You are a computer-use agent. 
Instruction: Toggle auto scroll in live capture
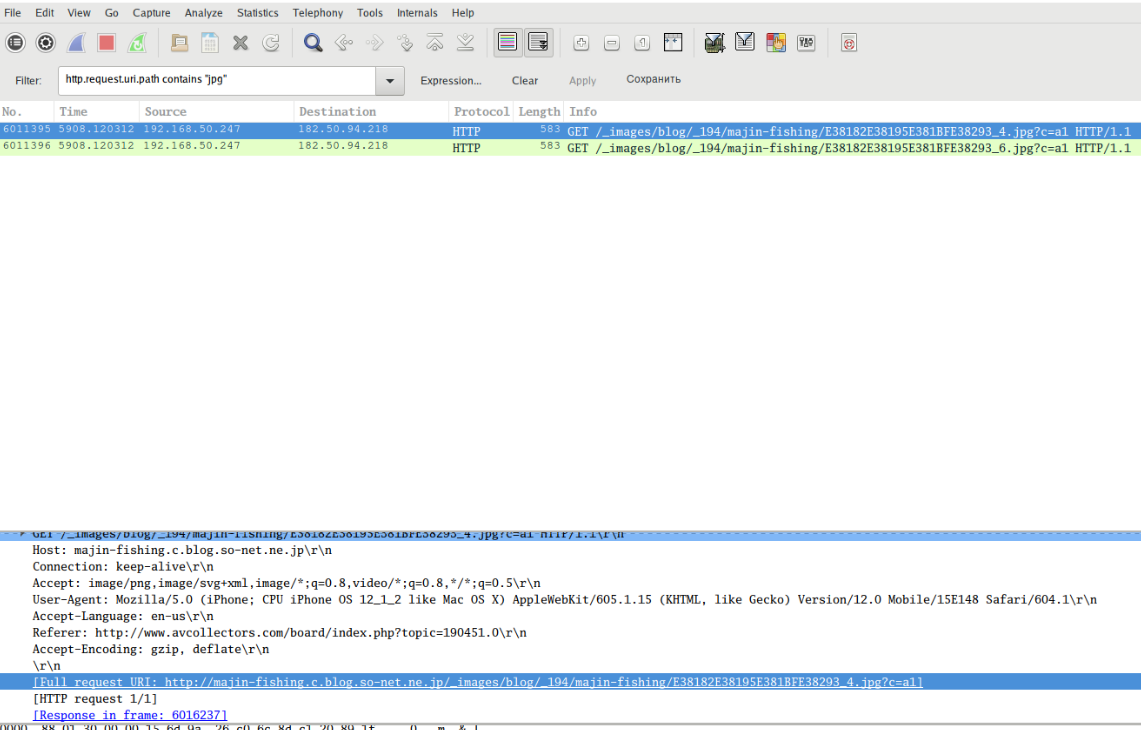[x=538, y=43]
